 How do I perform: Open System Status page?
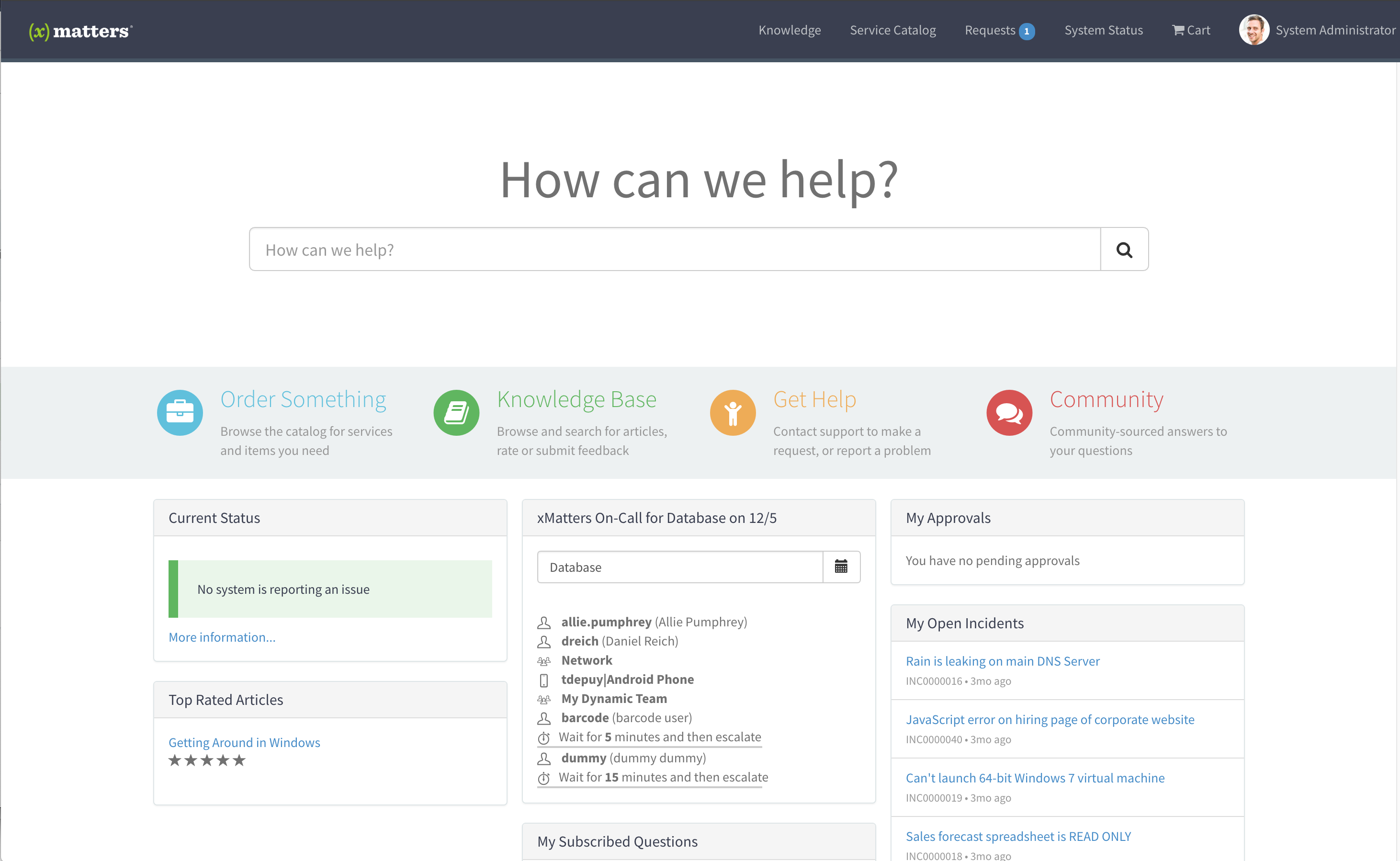[1103, 30]
